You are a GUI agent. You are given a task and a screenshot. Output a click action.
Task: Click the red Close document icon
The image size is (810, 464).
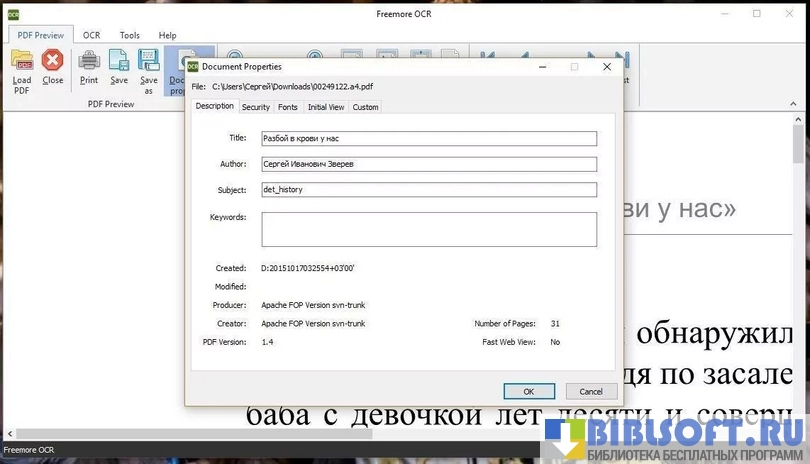point(52,61)
